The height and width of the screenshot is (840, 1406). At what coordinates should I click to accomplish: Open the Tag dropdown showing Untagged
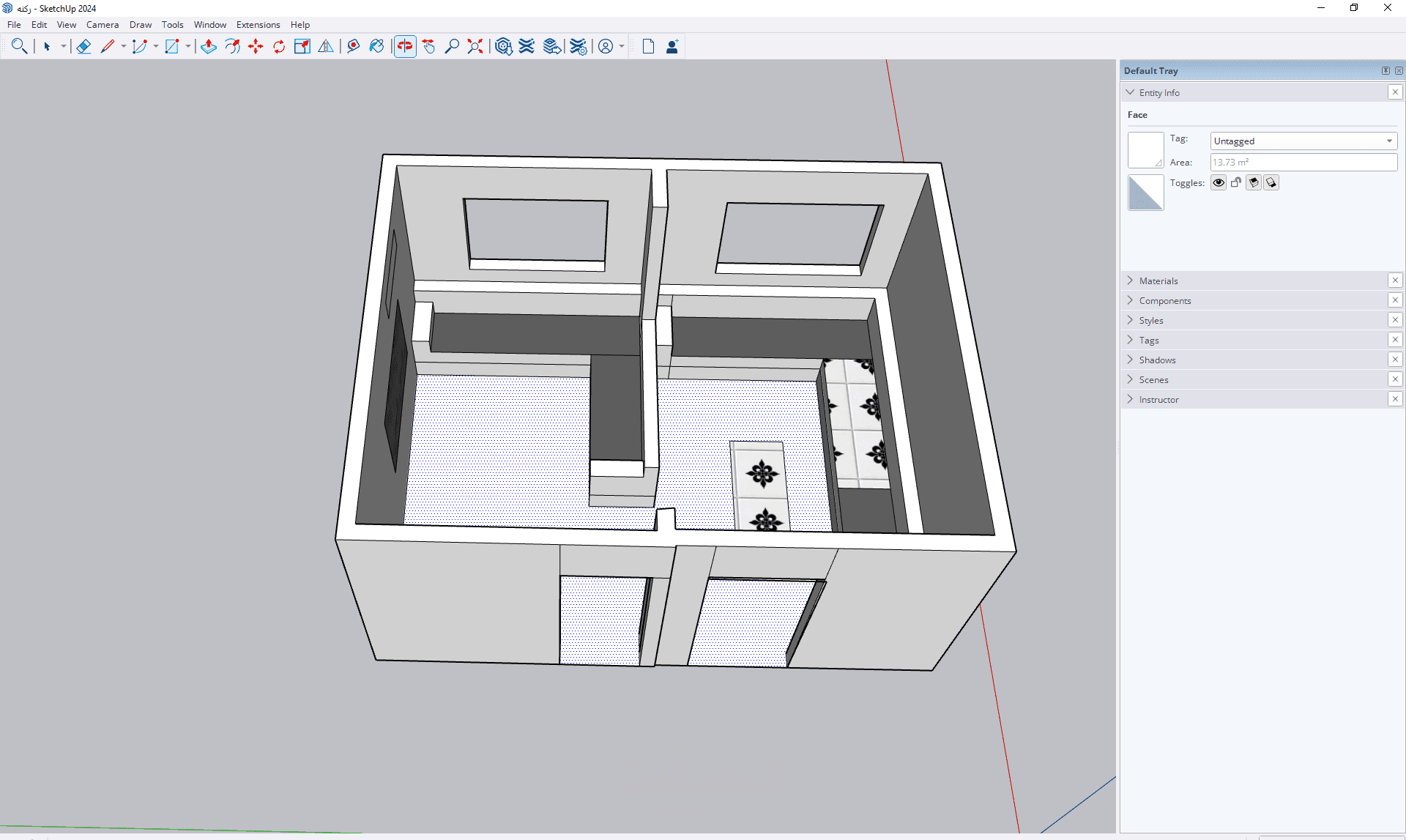click(x=1303, y=141)
